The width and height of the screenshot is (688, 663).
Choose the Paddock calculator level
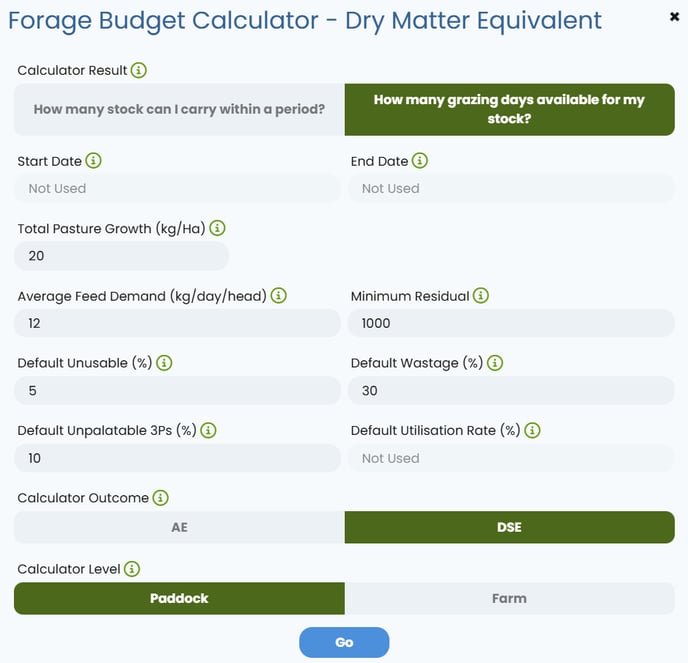pos(179,598)
